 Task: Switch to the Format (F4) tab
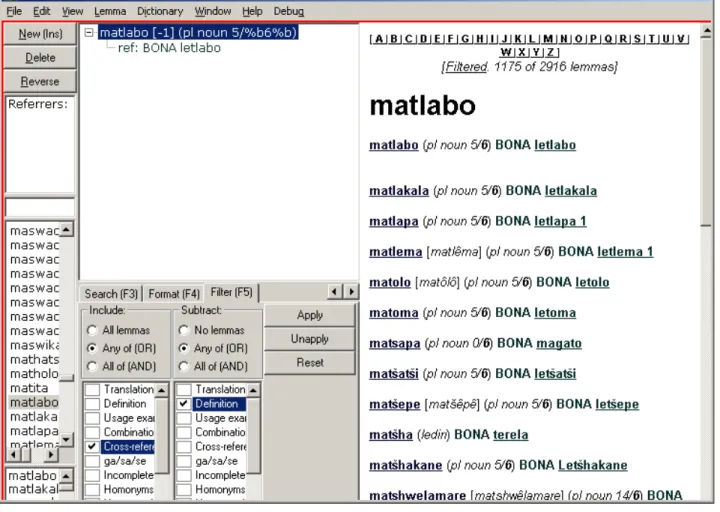point(174,294)
